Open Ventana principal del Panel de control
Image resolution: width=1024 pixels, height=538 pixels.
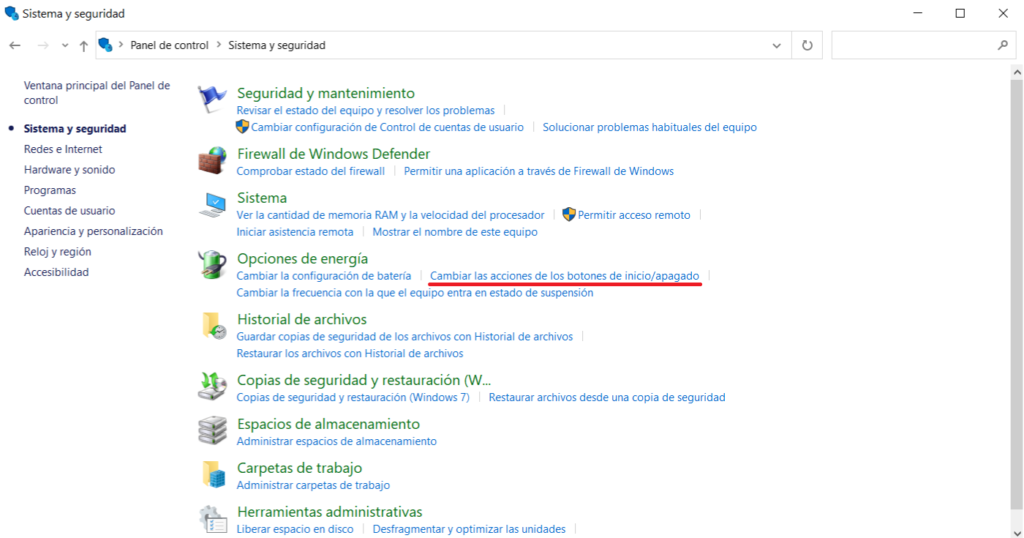pos(97,93)
